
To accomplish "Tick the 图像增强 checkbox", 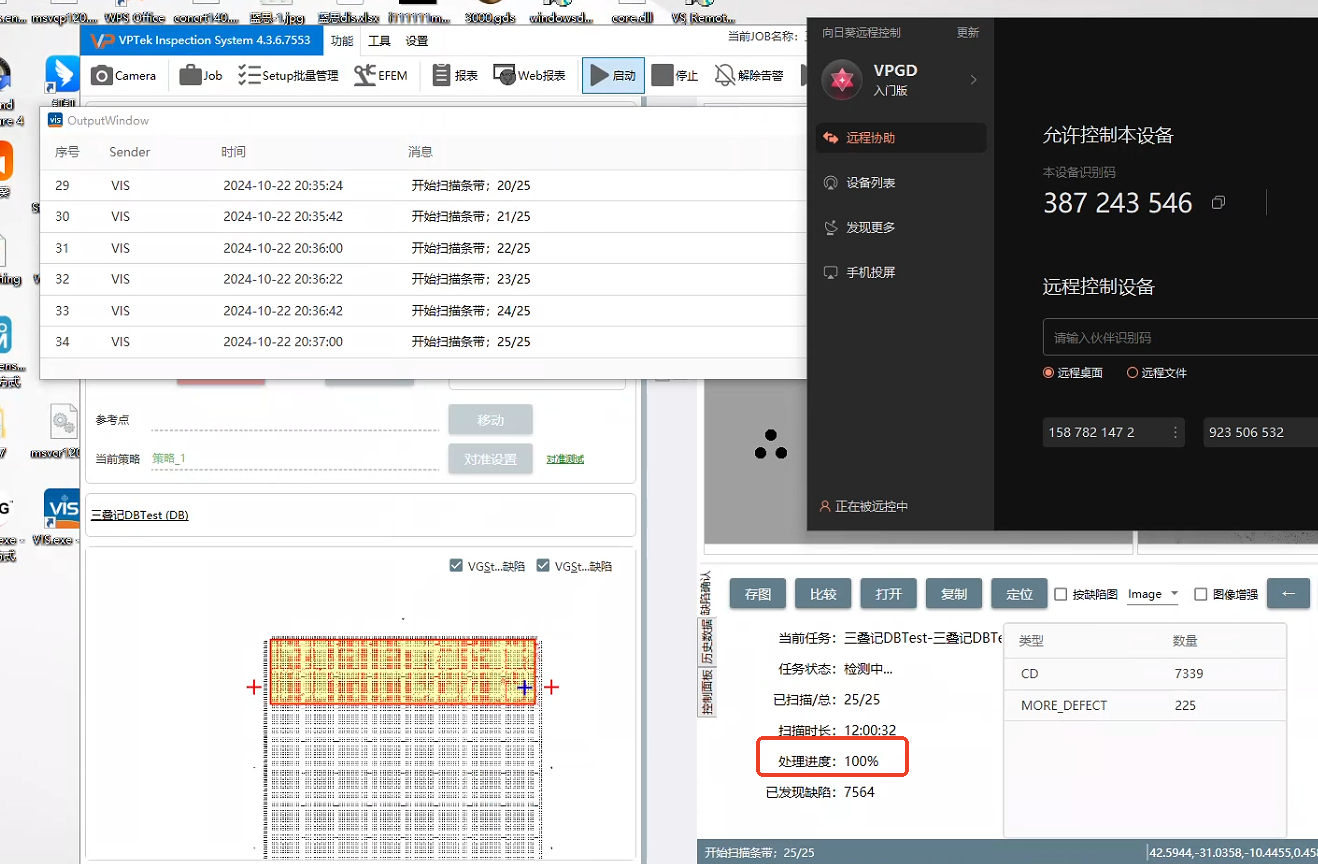I will click(x=1201, y=594).
